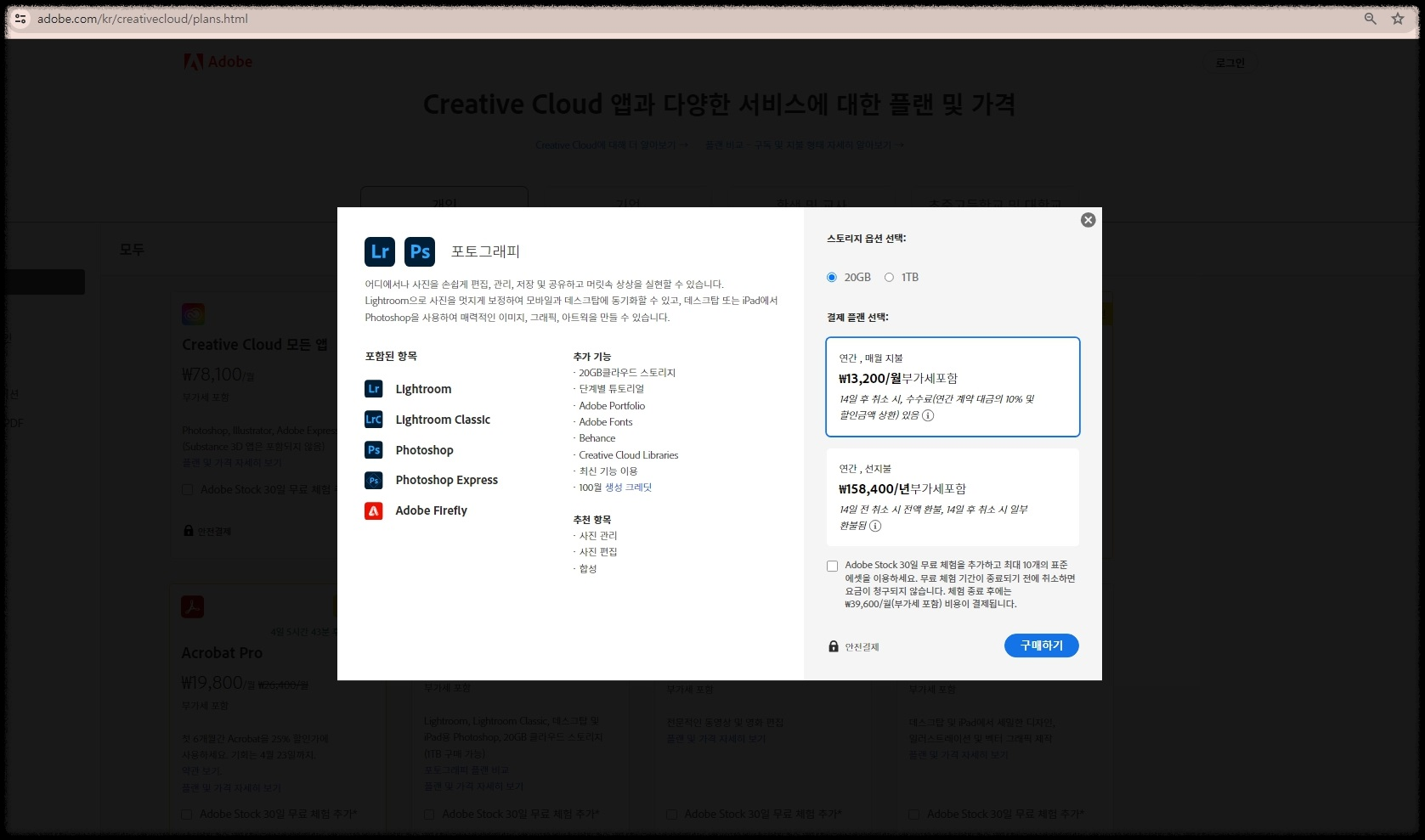Click the large Photoshop Ps header icon
Image resolution: width=1425 pixels, height=840 pixels.
point(420,251)
